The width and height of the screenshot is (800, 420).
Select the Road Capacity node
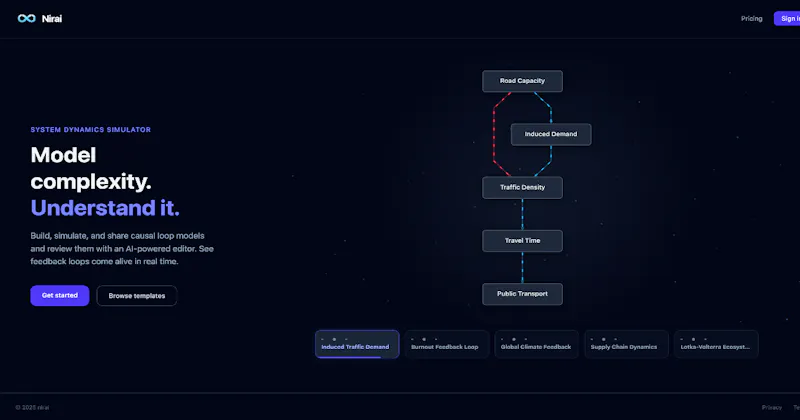point(522,81)
